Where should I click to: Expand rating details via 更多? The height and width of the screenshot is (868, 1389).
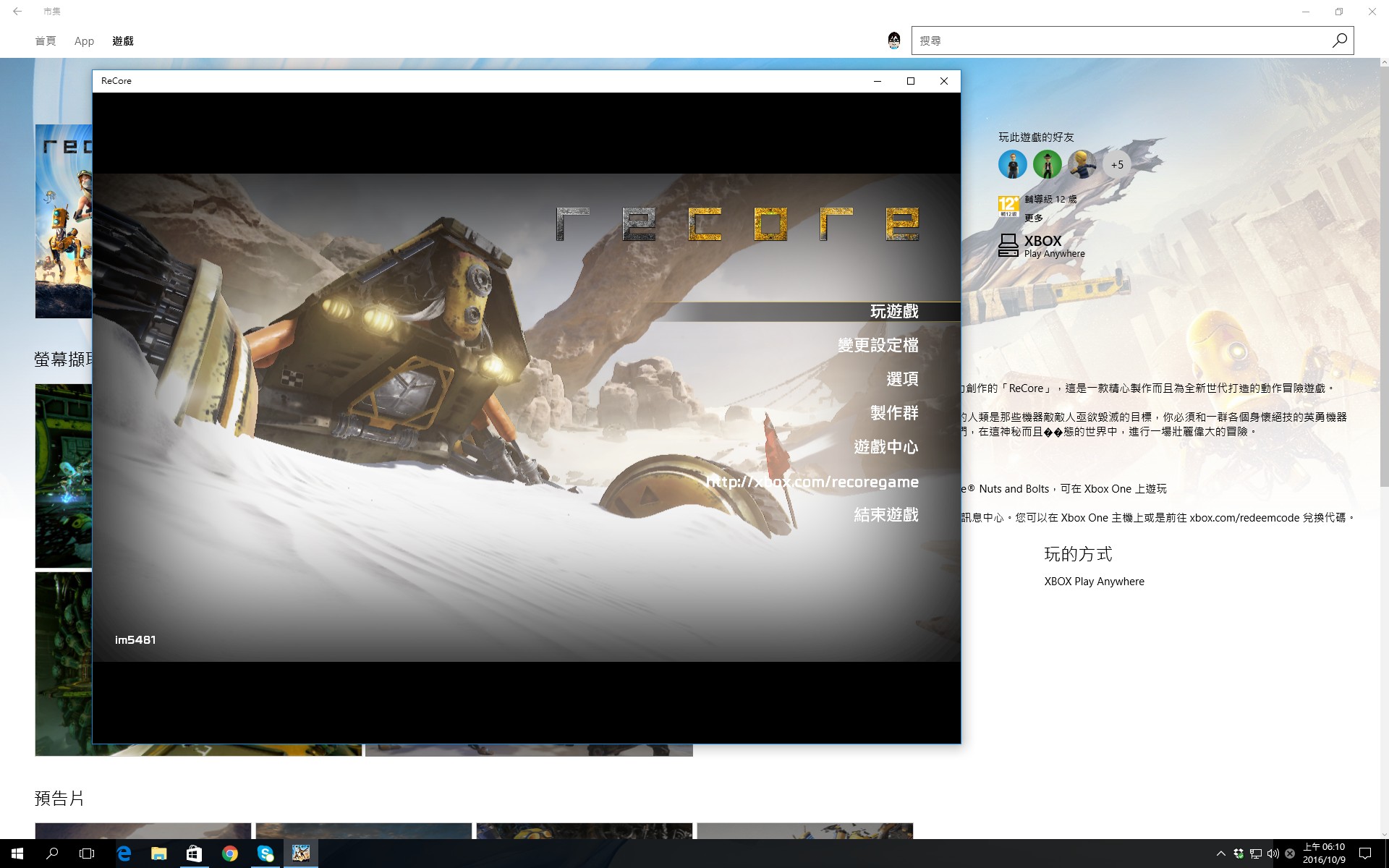point(1034,218)
